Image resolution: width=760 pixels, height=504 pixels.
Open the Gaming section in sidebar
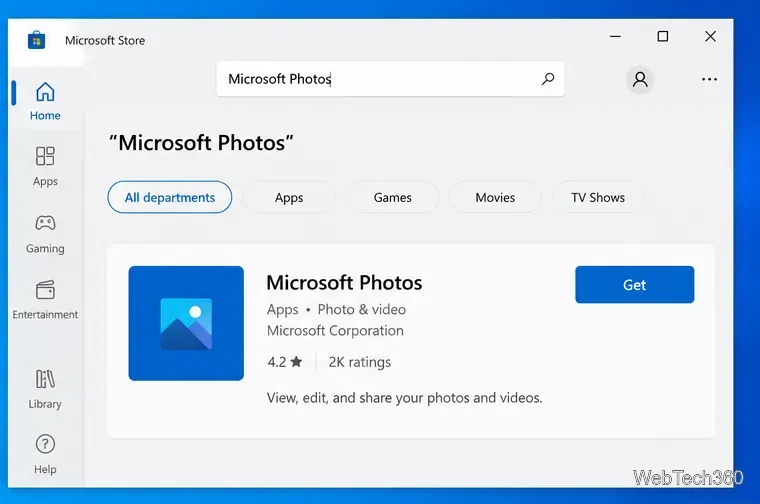click(x=45, y=234)
